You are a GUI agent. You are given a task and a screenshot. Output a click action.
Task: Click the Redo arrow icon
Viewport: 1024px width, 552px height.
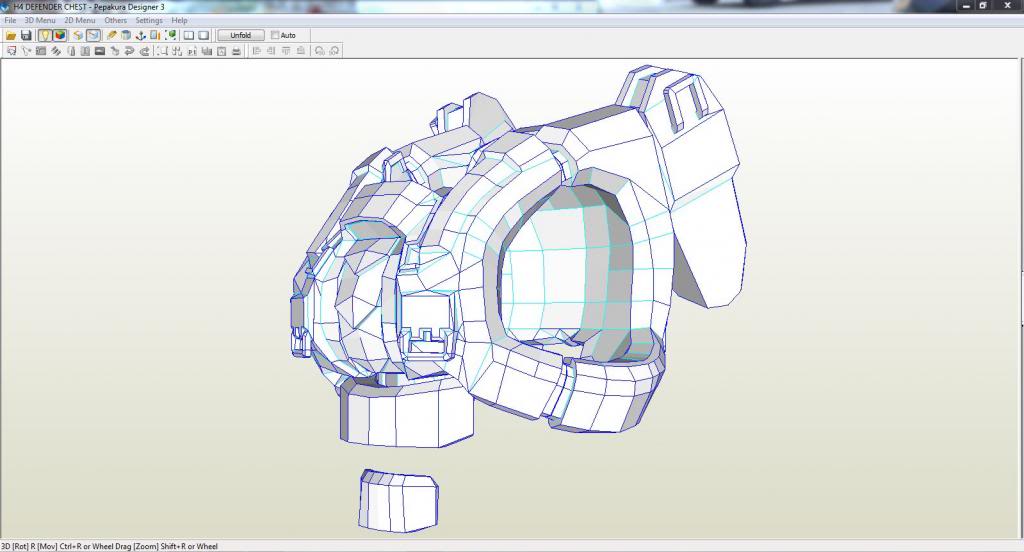tap(144, 51)
